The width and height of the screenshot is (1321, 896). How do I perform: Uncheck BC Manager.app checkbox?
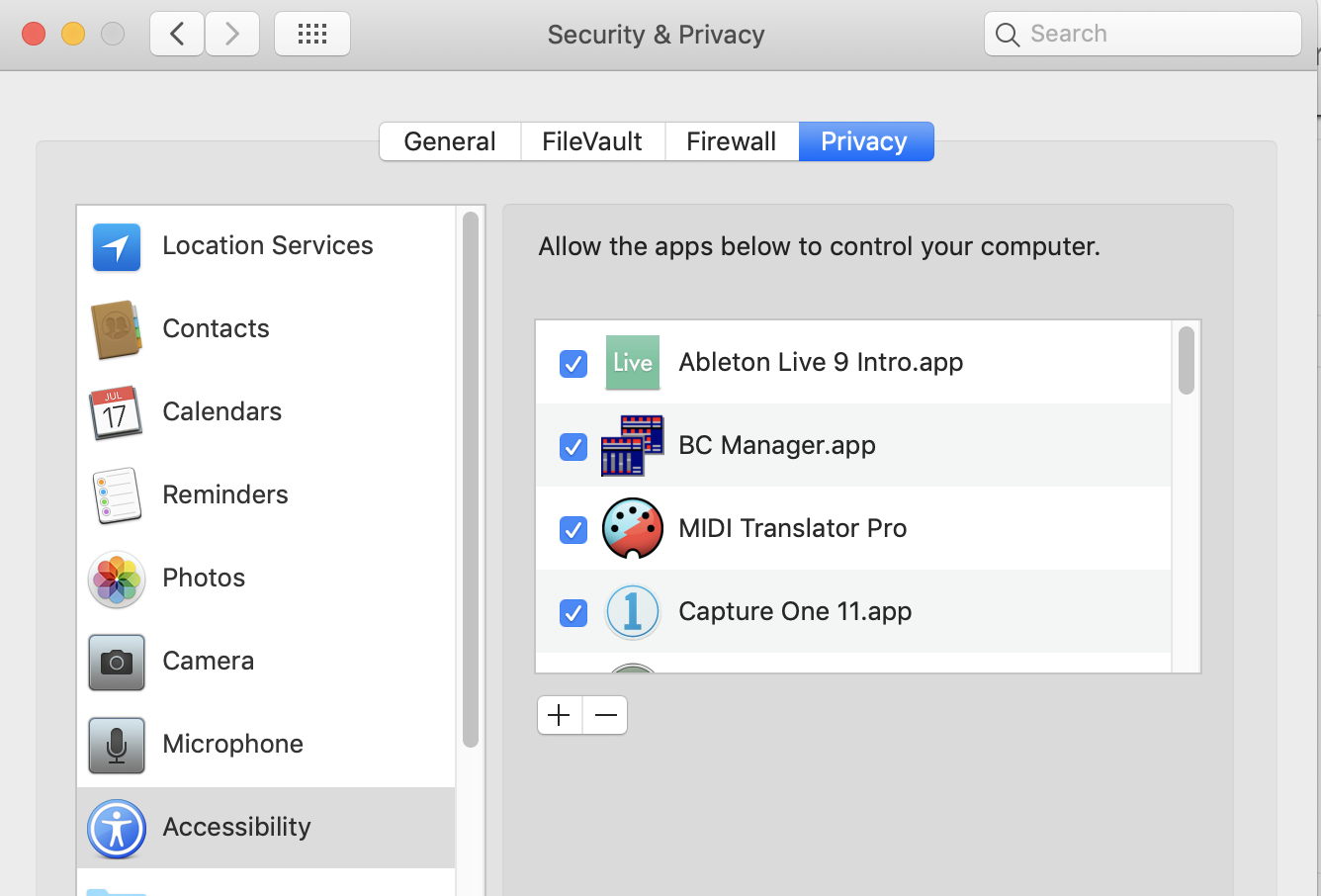point(573,446)
